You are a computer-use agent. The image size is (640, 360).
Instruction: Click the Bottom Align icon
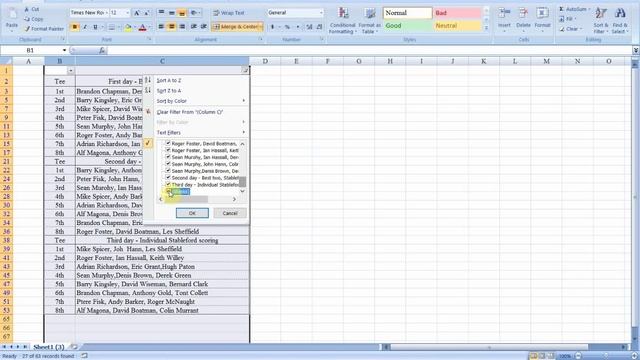click(182, 13)
